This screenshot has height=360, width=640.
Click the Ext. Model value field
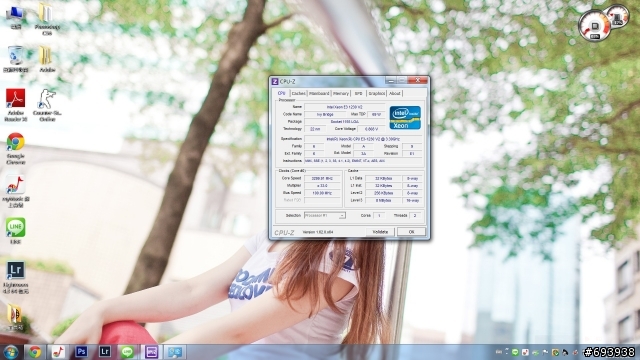point(363,154)
